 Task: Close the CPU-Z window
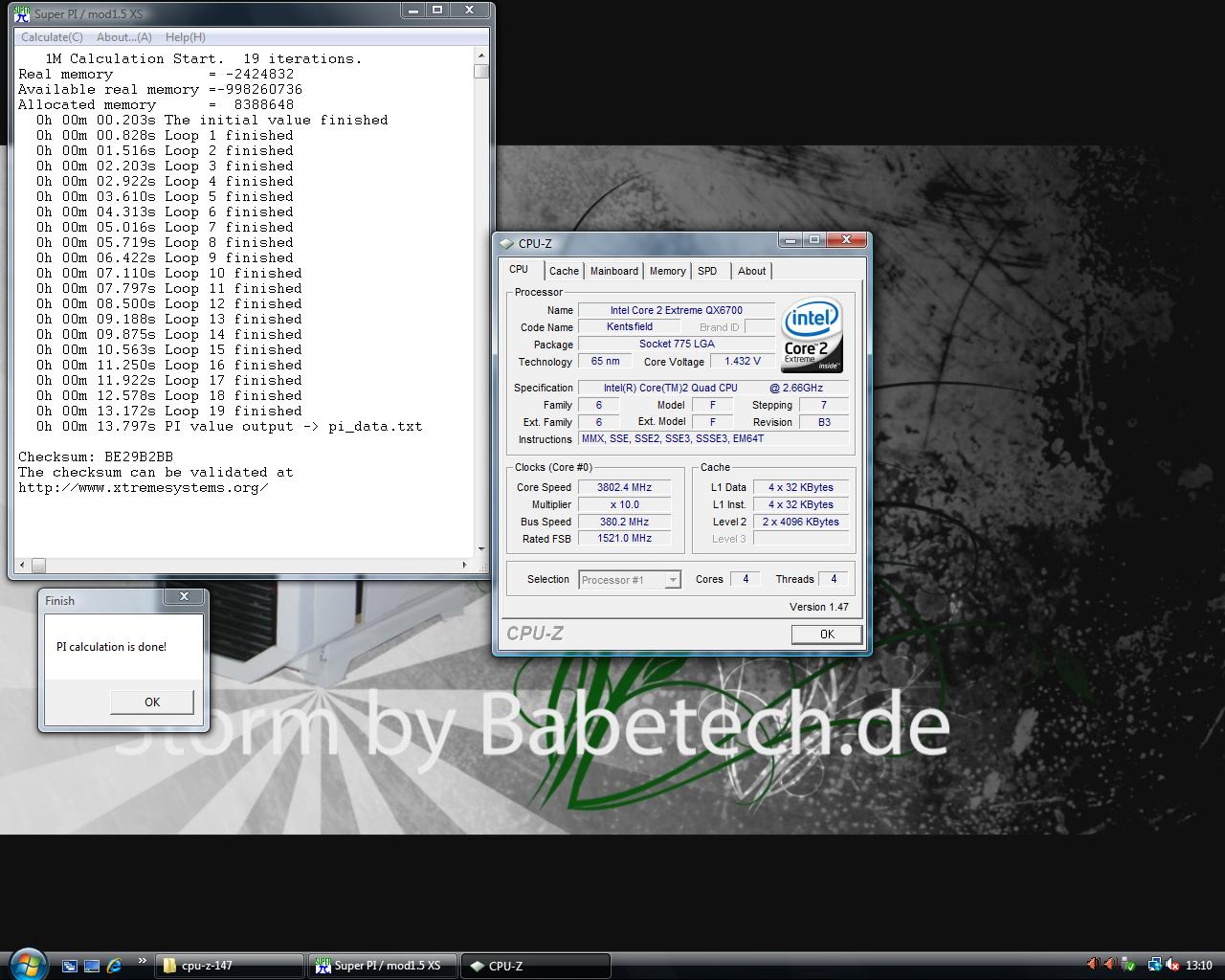[x=846, y=240]
